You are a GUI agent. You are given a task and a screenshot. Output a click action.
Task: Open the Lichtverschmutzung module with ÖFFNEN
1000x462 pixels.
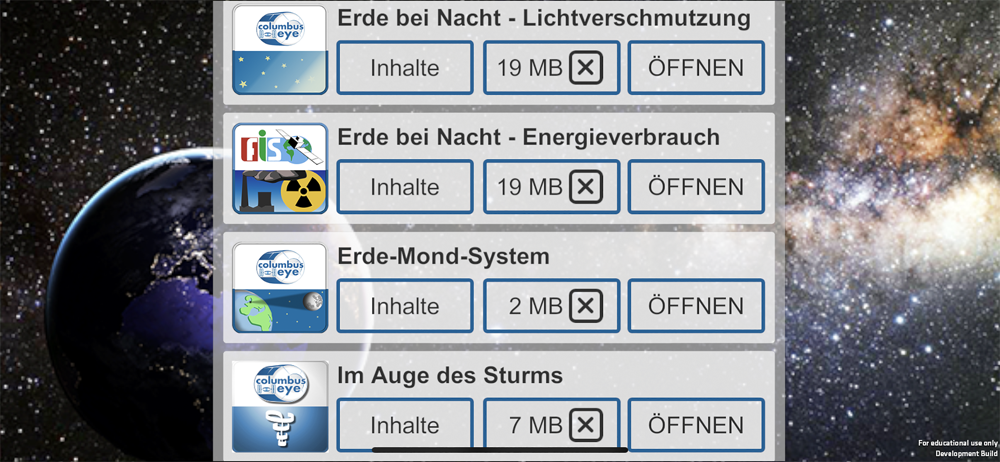[696, 68]
